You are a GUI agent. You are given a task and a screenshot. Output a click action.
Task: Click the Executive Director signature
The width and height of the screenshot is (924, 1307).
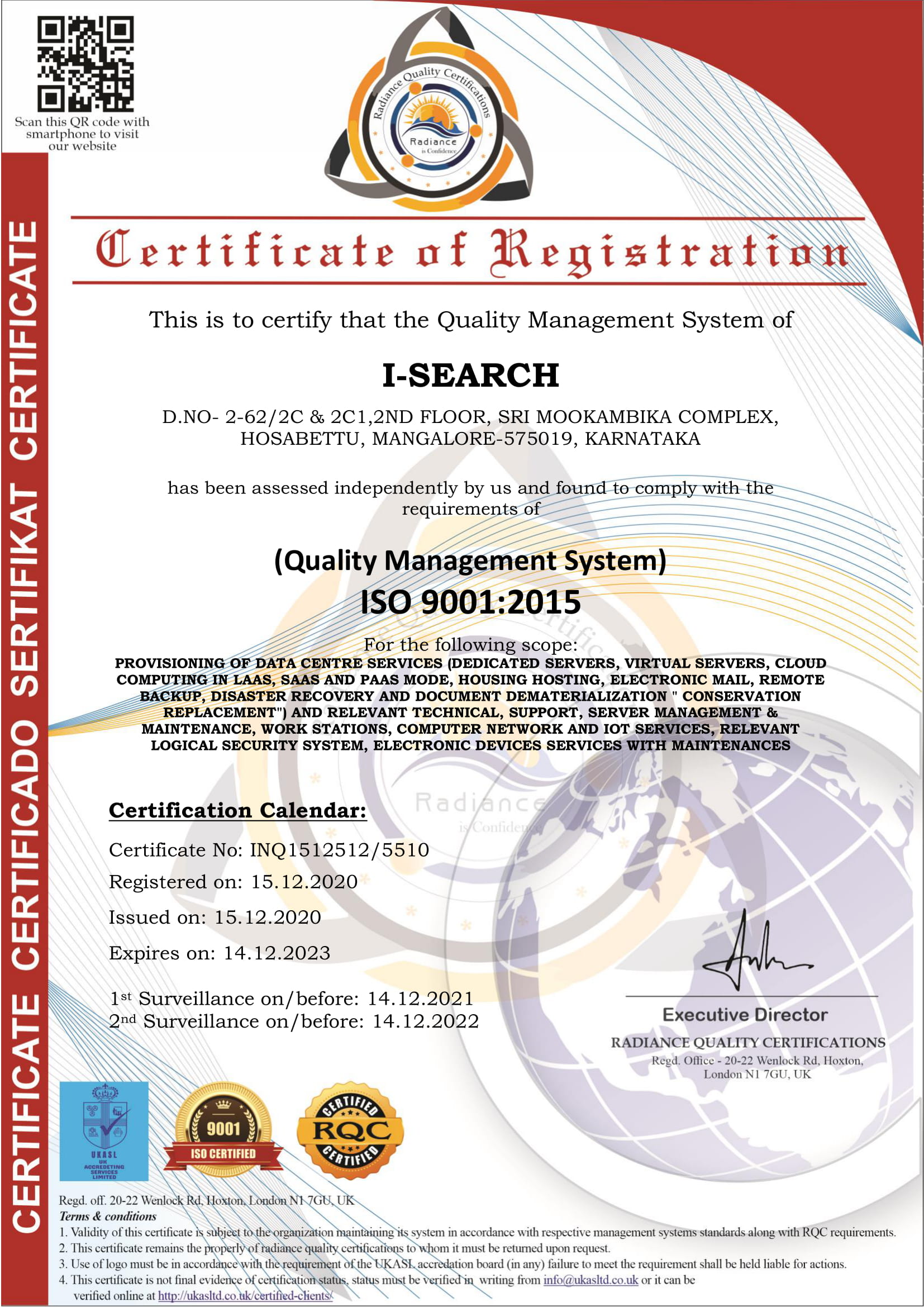pyautogui.click(x=758, y=950)
